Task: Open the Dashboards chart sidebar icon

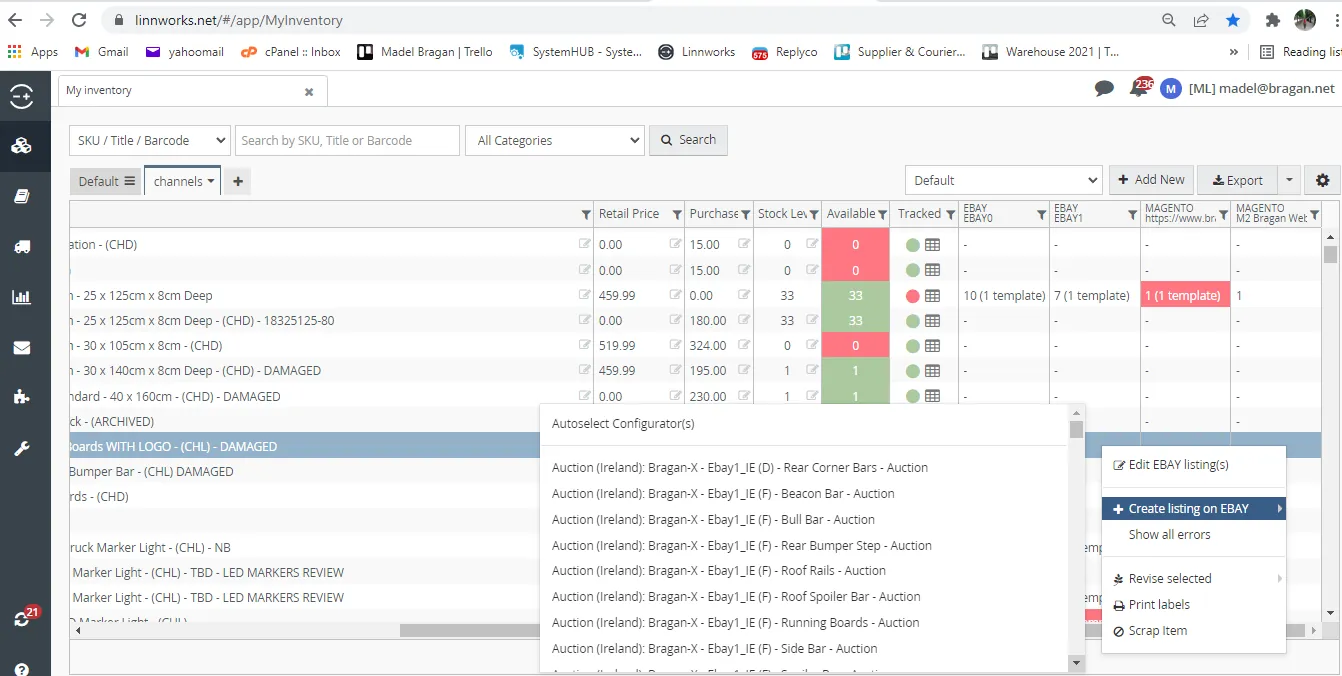Action: click(x=22, y=297)
